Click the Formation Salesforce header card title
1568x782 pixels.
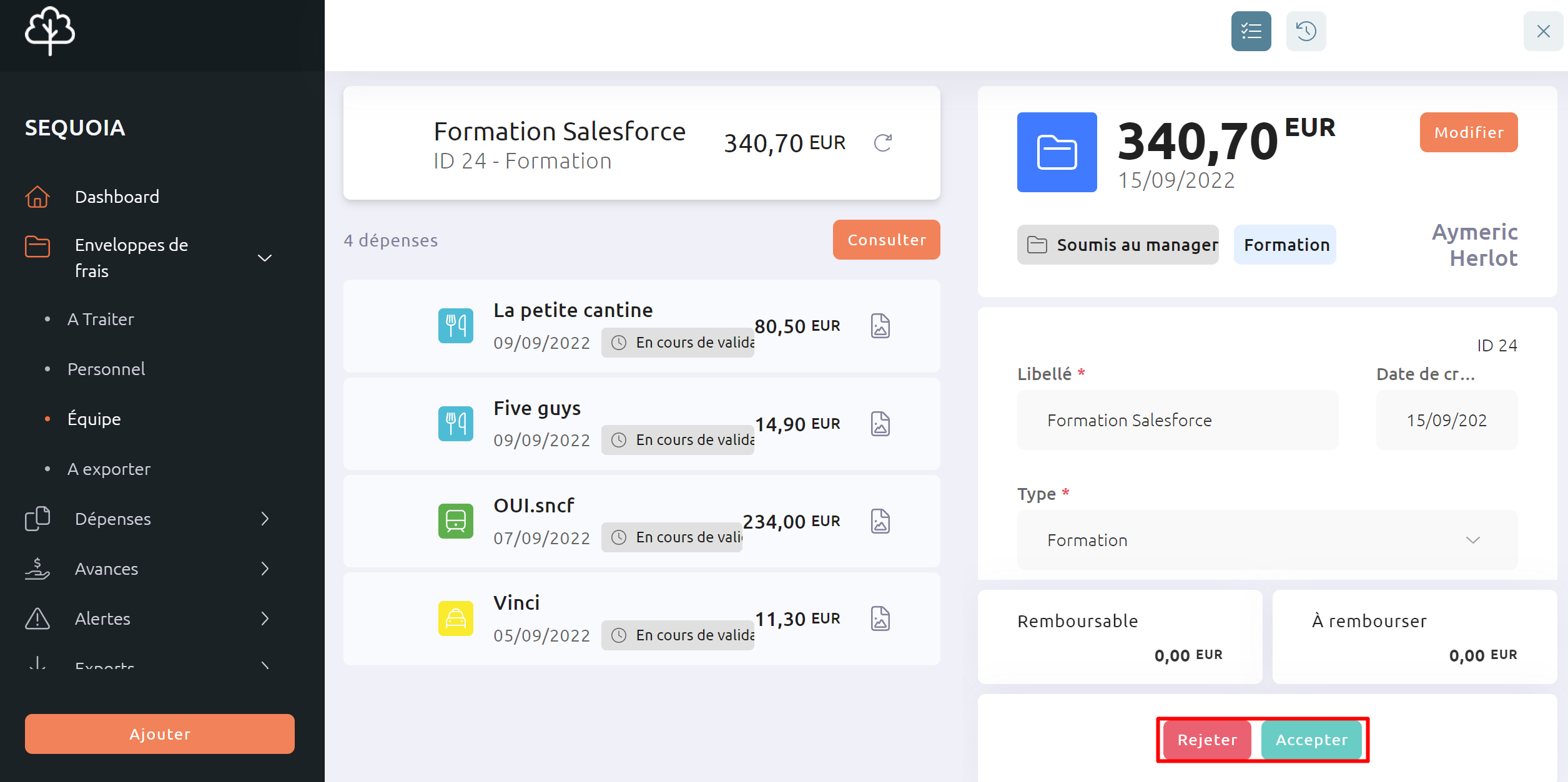pyautogui.click(x=560, y=132)
